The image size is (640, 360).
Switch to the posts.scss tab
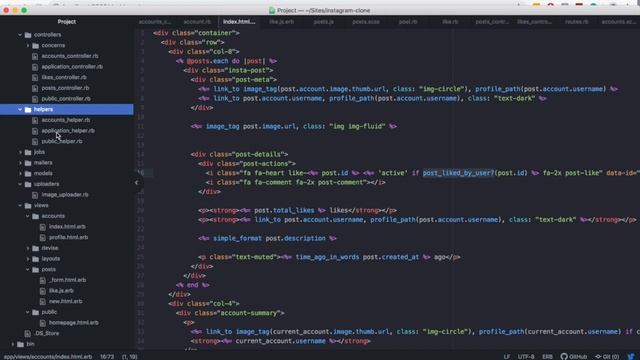pos(366,22)
